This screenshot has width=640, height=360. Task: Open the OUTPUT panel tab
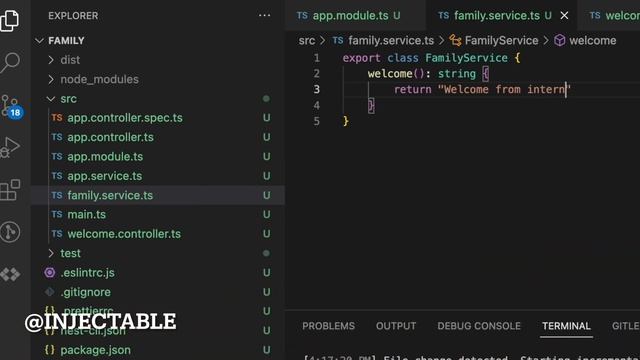pyautogui.click(x=396, y=326)
